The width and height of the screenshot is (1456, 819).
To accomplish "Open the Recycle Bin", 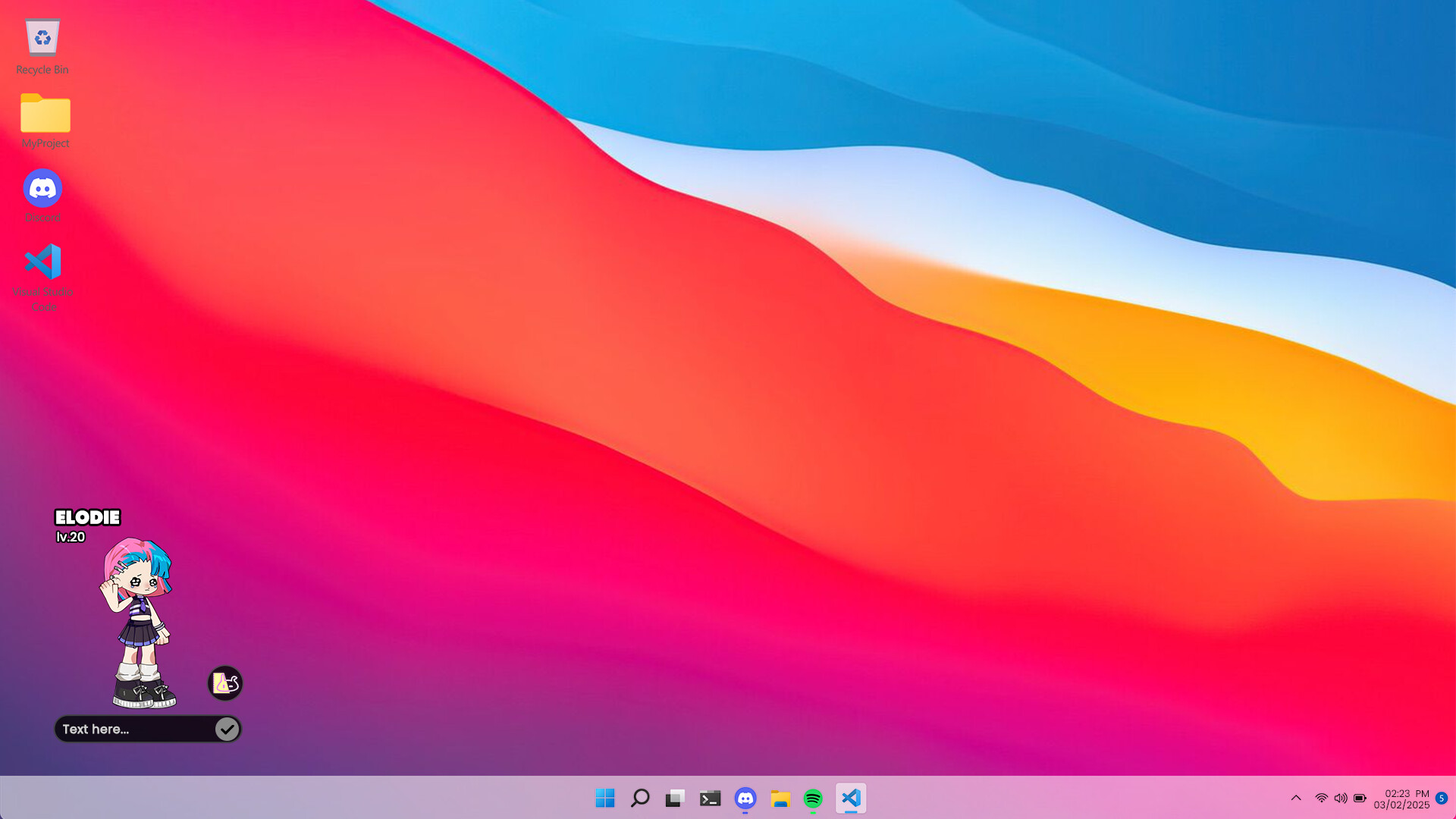I will [x=42, y=38].
